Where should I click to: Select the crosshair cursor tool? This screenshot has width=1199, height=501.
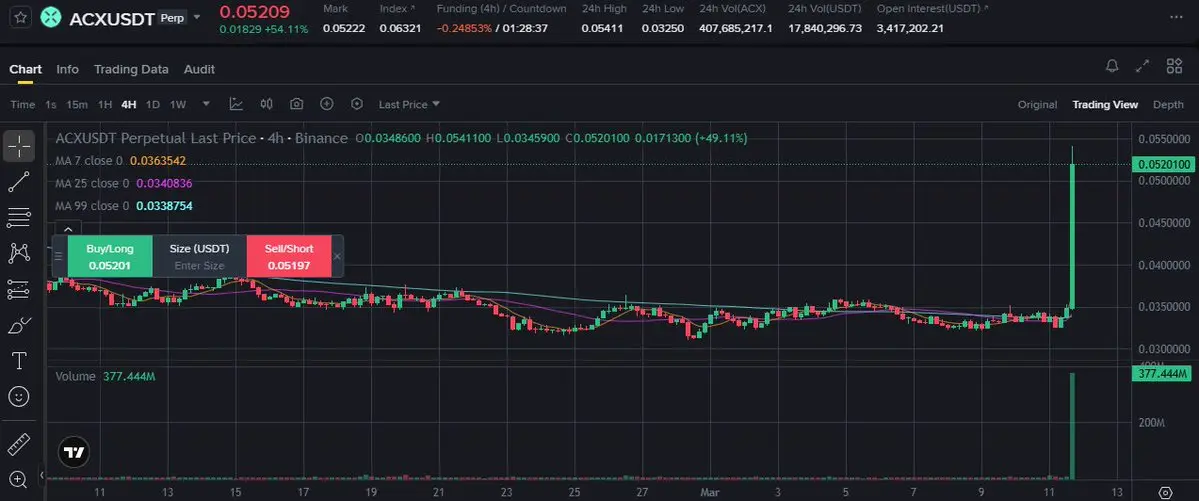[x=19, y=145]
